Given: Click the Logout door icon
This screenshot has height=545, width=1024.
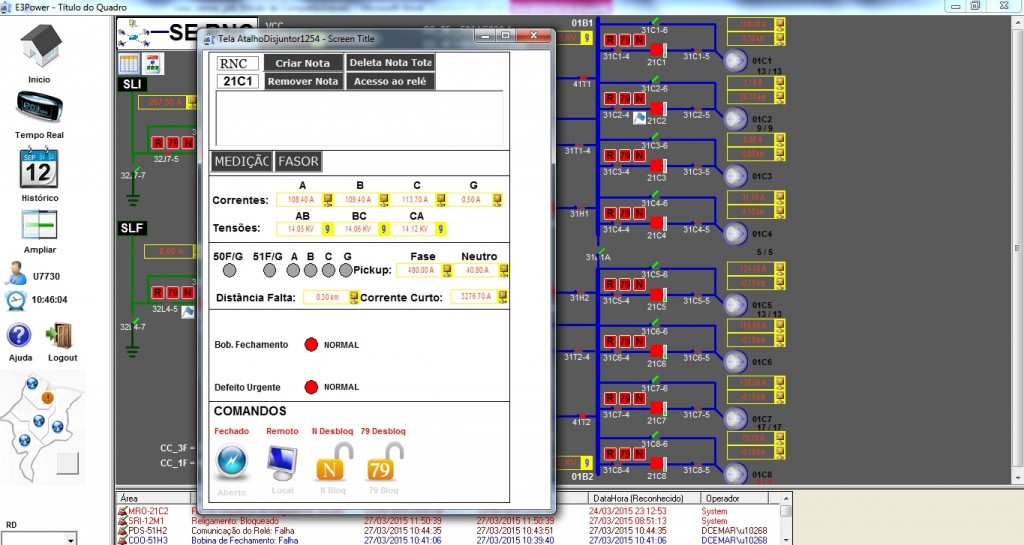Looking at the screenshot, I should pos(61,335).
